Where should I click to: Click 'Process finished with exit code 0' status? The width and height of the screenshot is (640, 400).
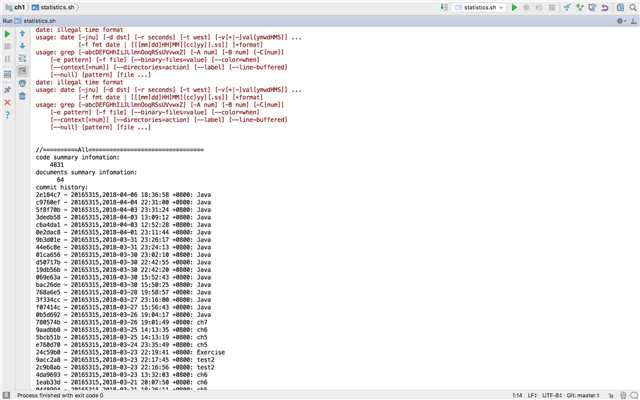60,396
